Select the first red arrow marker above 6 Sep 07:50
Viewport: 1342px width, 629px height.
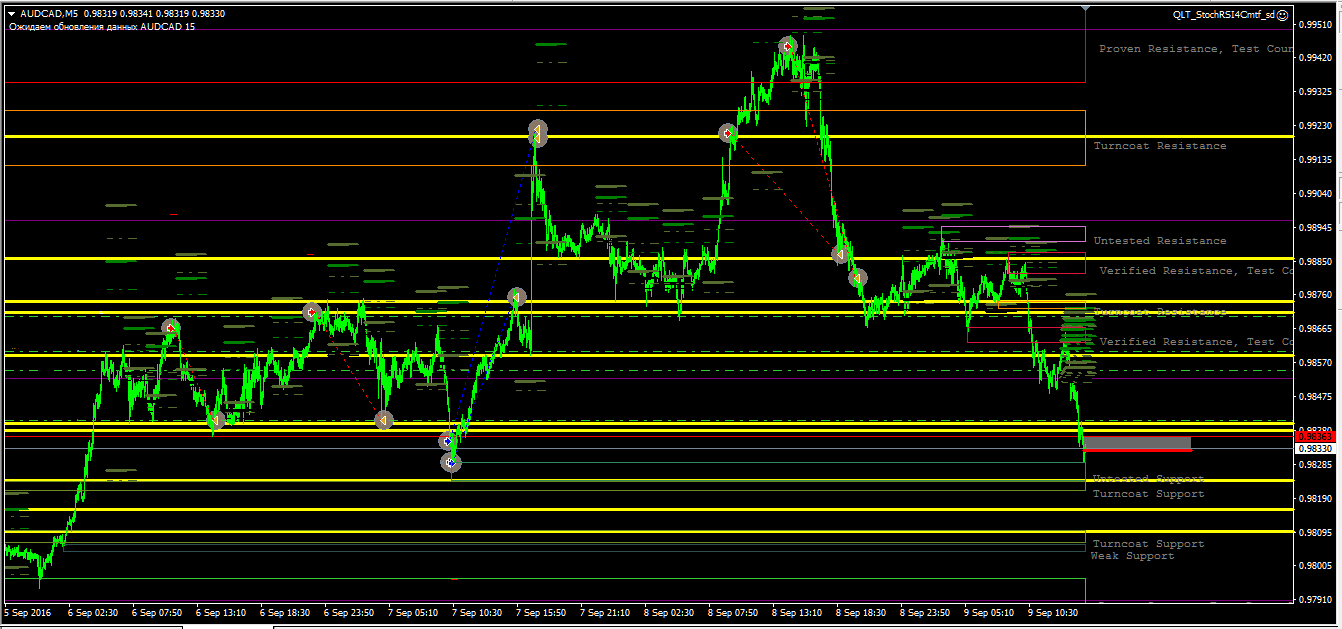tap(171, 327)
